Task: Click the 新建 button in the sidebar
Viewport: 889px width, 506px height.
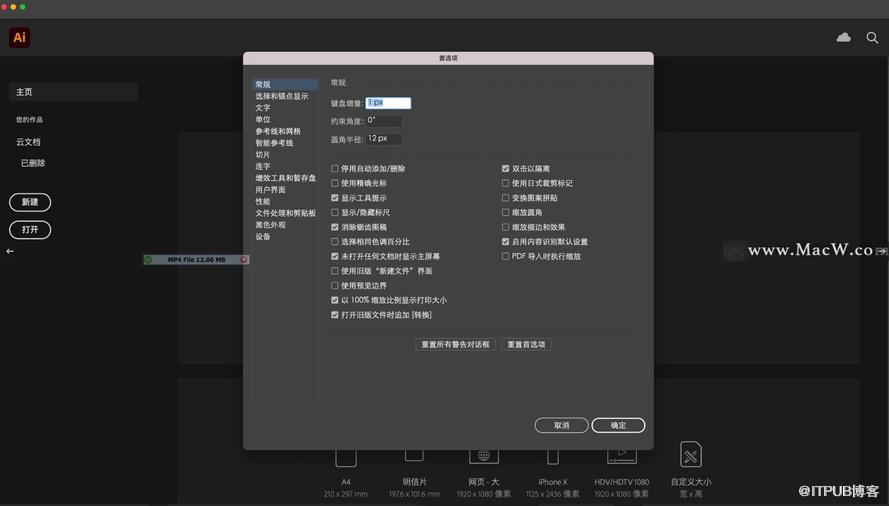Action: click(30, 202)
